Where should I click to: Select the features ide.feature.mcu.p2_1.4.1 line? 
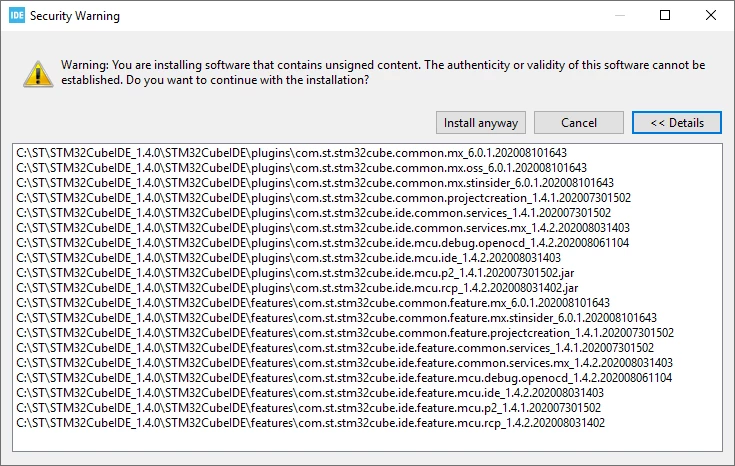308,408
